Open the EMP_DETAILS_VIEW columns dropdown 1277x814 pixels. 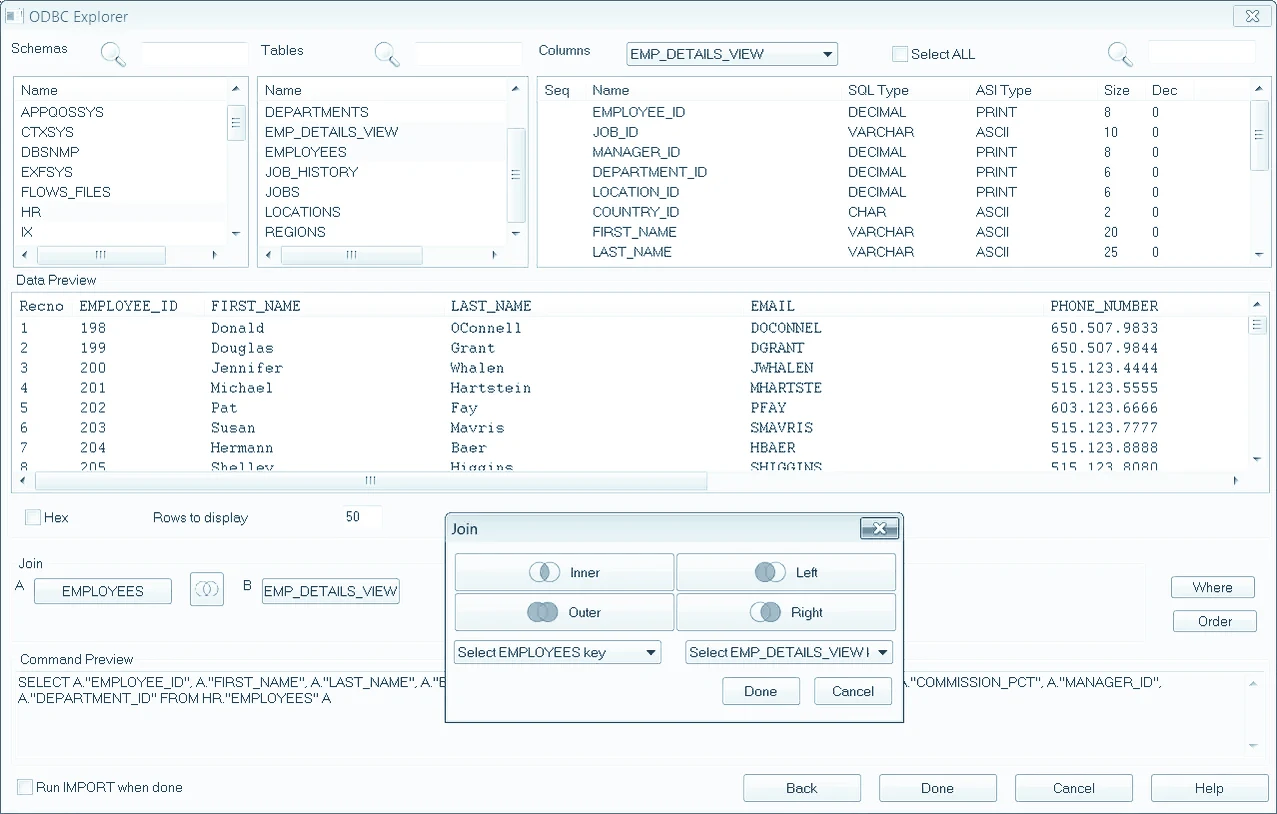click(732, 54)
